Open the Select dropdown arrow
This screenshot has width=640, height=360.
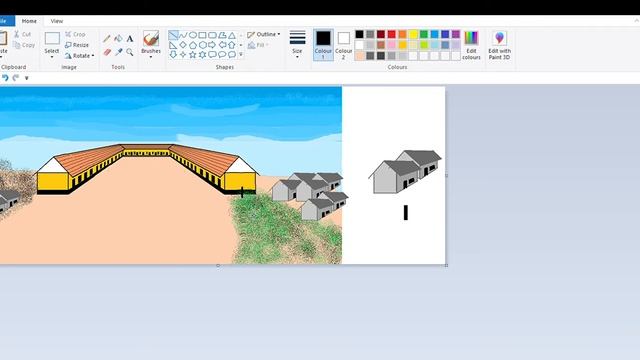[x=52, y=57]
